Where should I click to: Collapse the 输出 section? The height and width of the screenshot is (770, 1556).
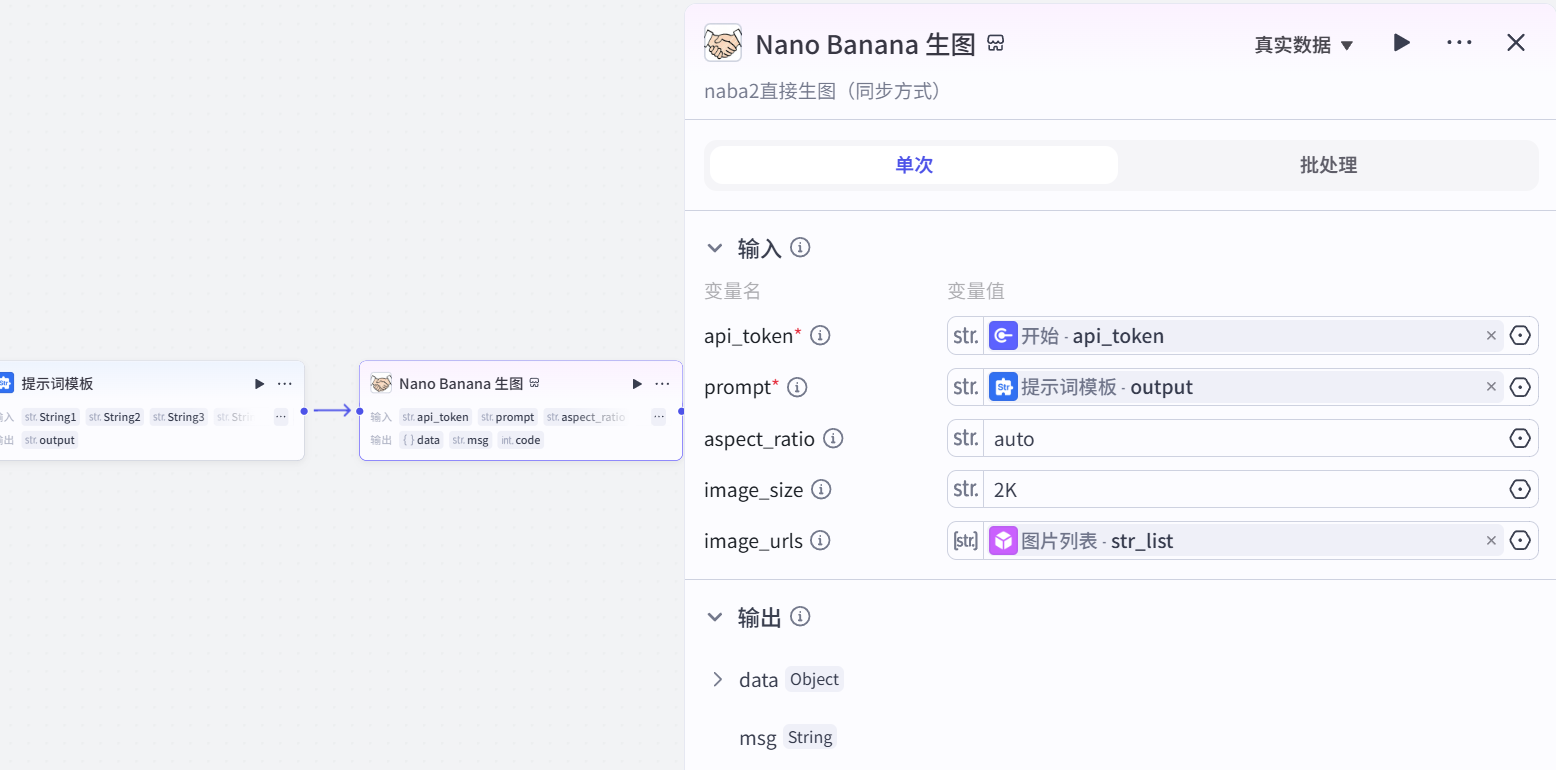[x=714, y=617]
